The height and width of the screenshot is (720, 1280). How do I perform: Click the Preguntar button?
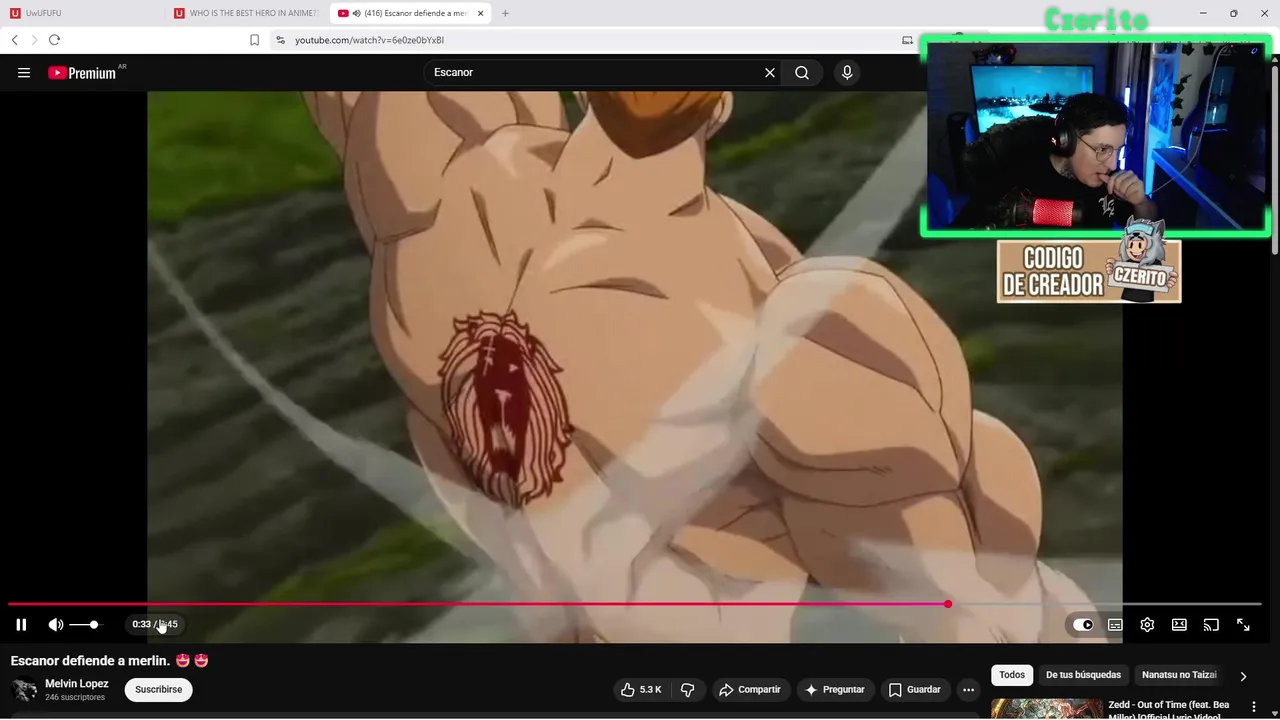coord(835,690)
